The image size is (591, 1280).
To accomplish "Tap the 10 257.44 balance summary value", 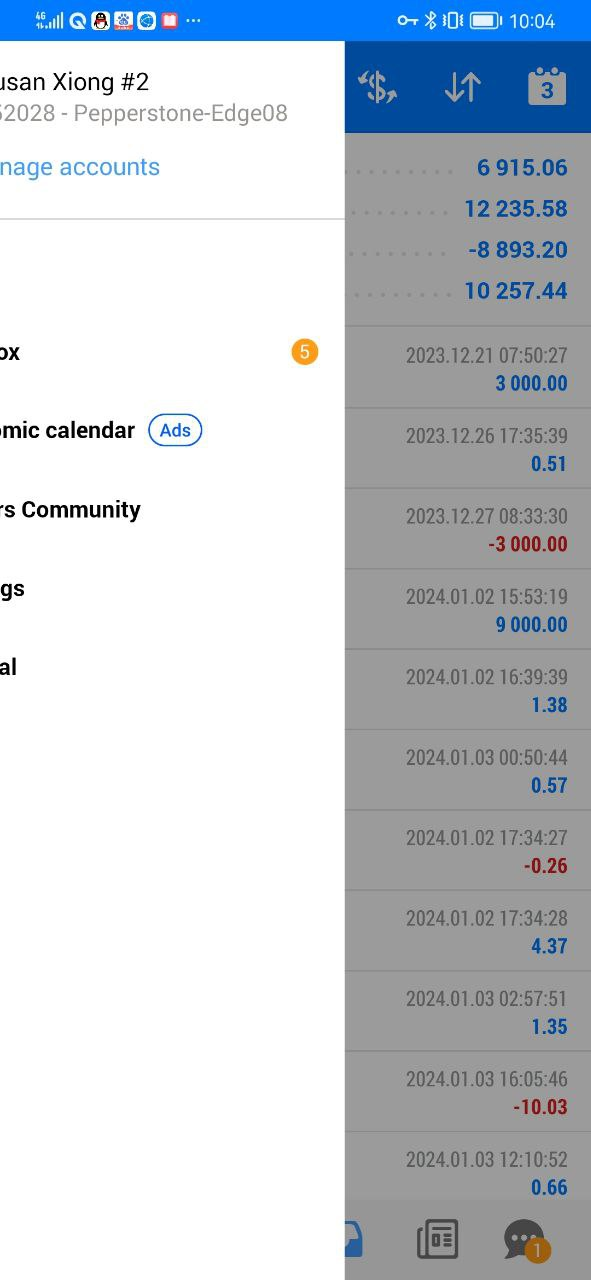I will click(516, 291).
